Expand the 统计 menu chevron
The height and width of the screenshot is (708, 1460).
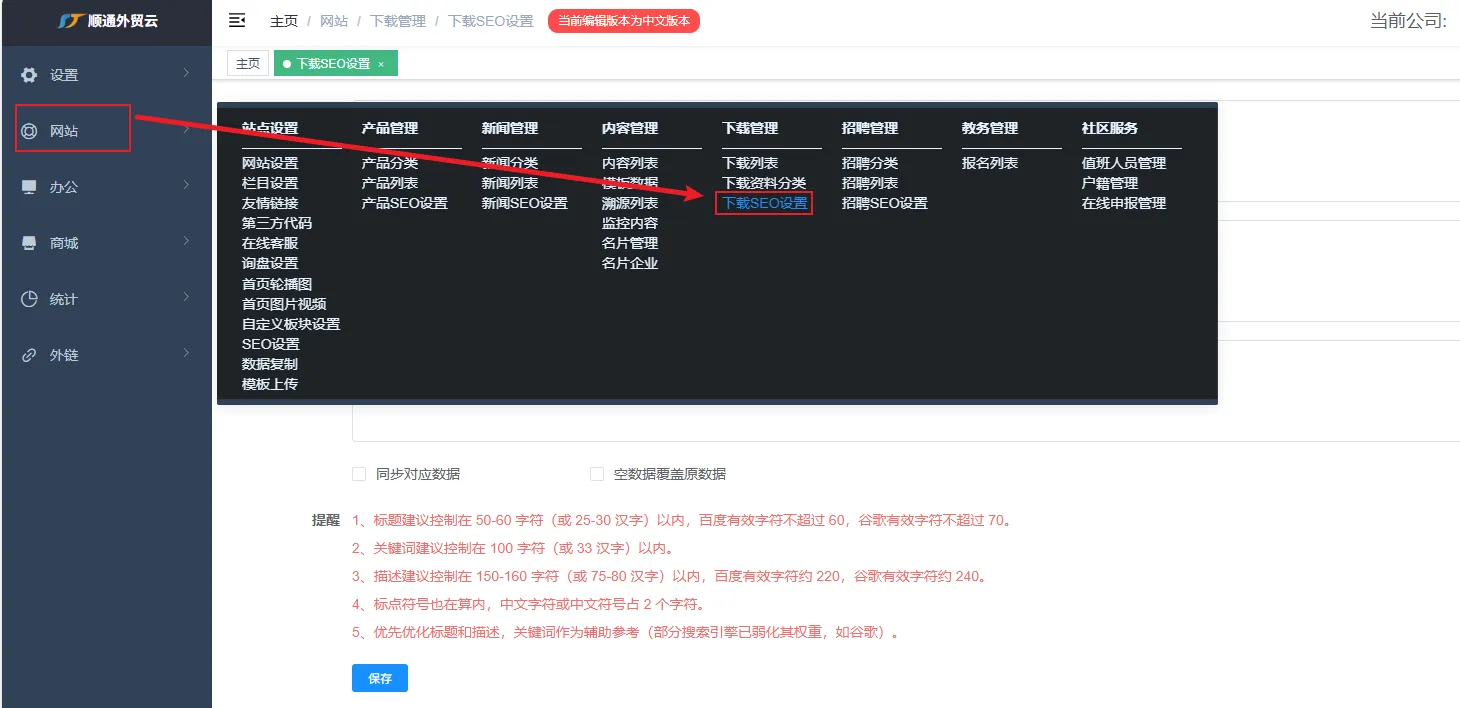186,297
